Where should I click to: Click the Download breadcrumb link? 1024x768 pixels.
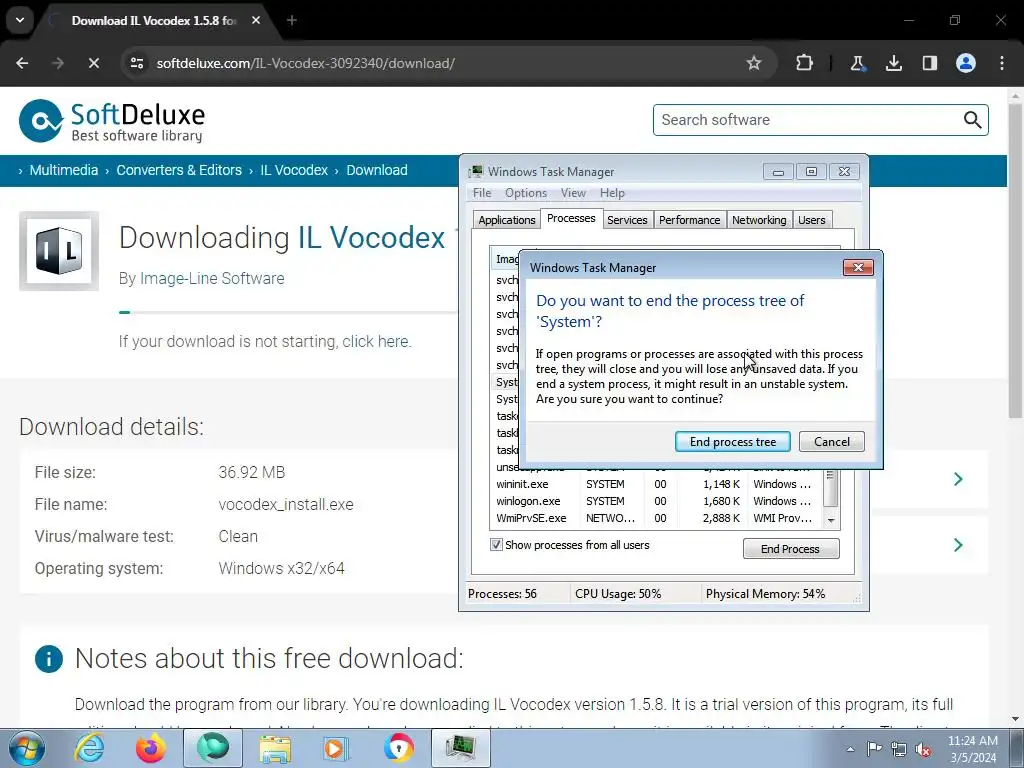coord(377,170)
